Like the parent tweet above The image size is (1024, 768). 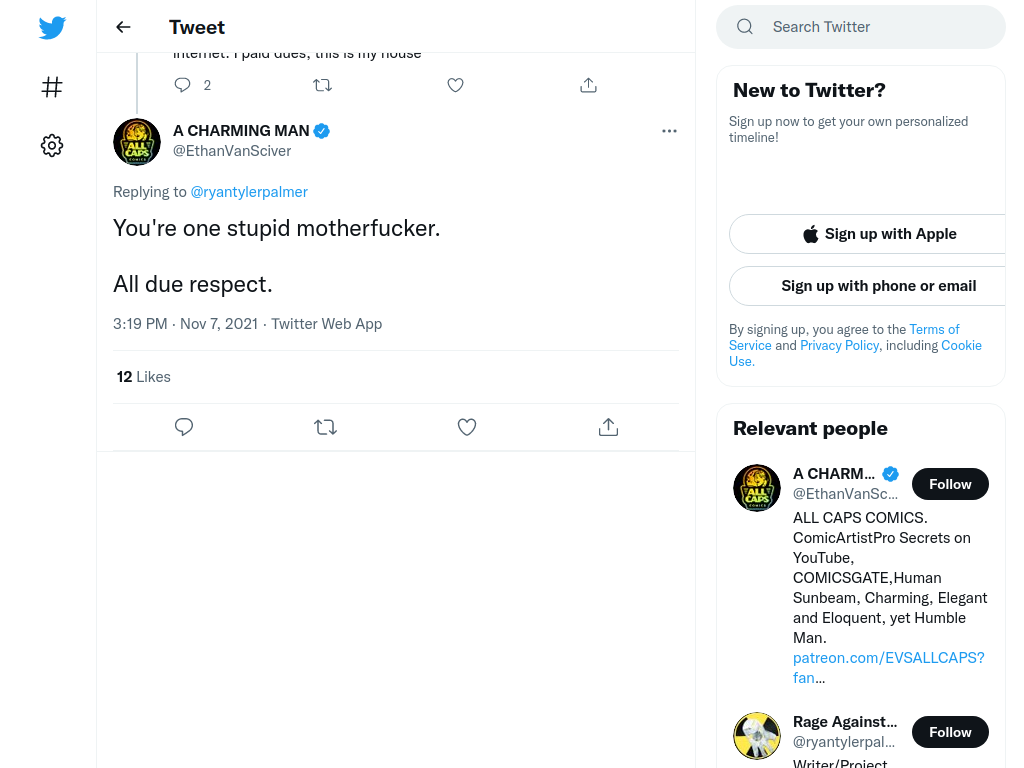tap(455, 85)
